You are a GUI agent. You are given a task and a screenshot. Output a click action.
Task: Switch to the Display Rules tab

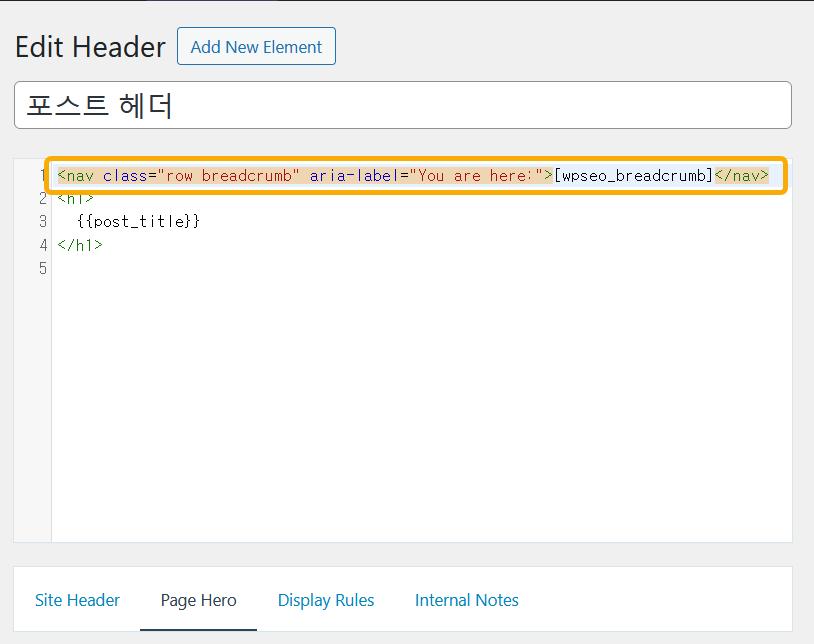(x=326, y=600)
